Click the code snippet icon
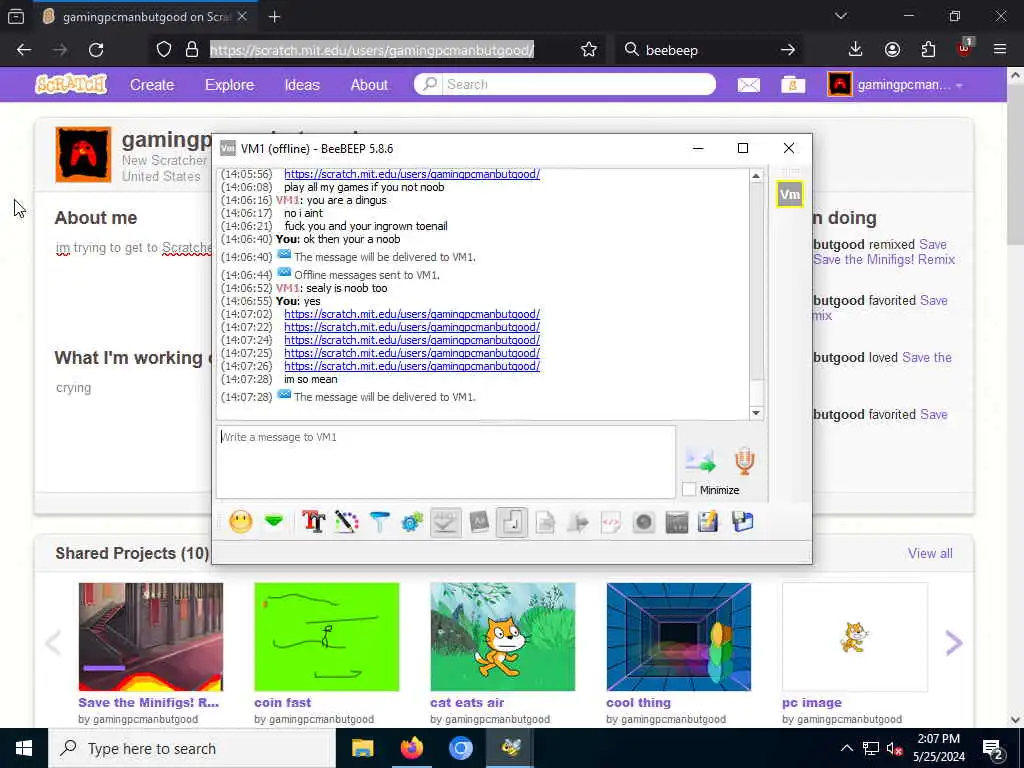The image size is (1024, 768). click(611, 522)
